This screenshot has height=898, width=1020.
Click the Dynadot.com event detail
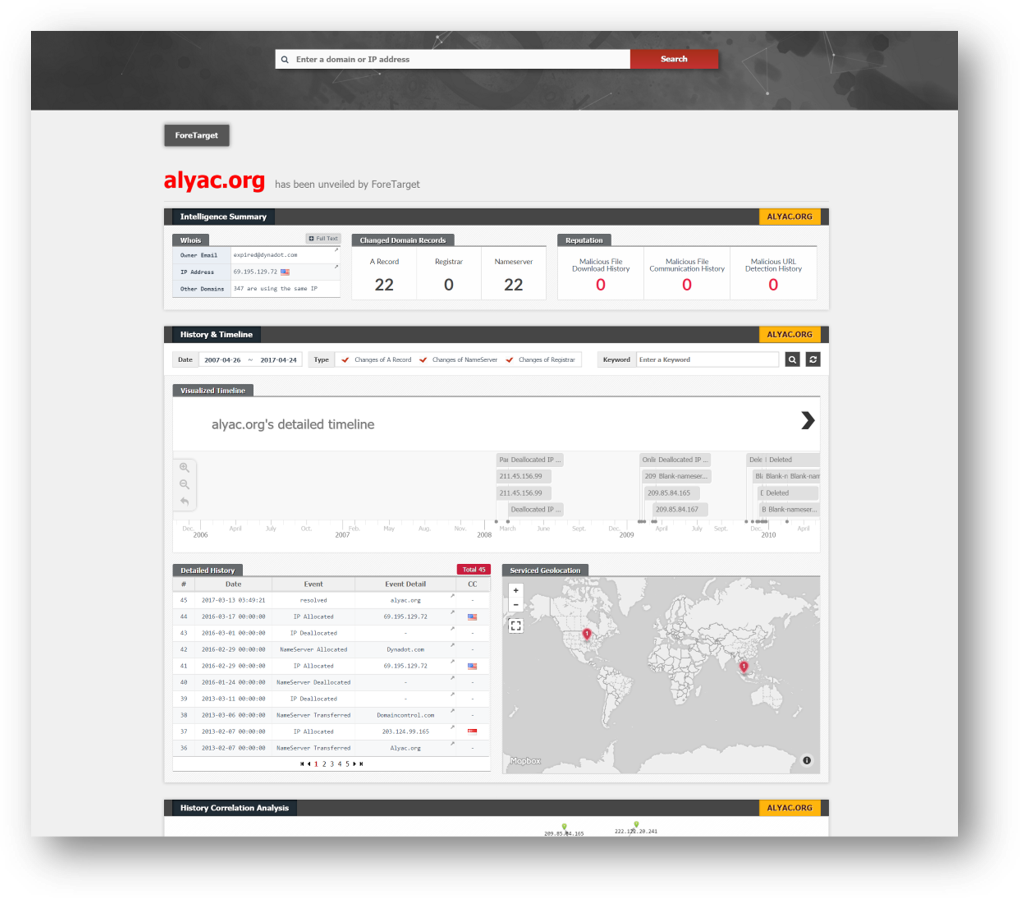click(405, 649)
